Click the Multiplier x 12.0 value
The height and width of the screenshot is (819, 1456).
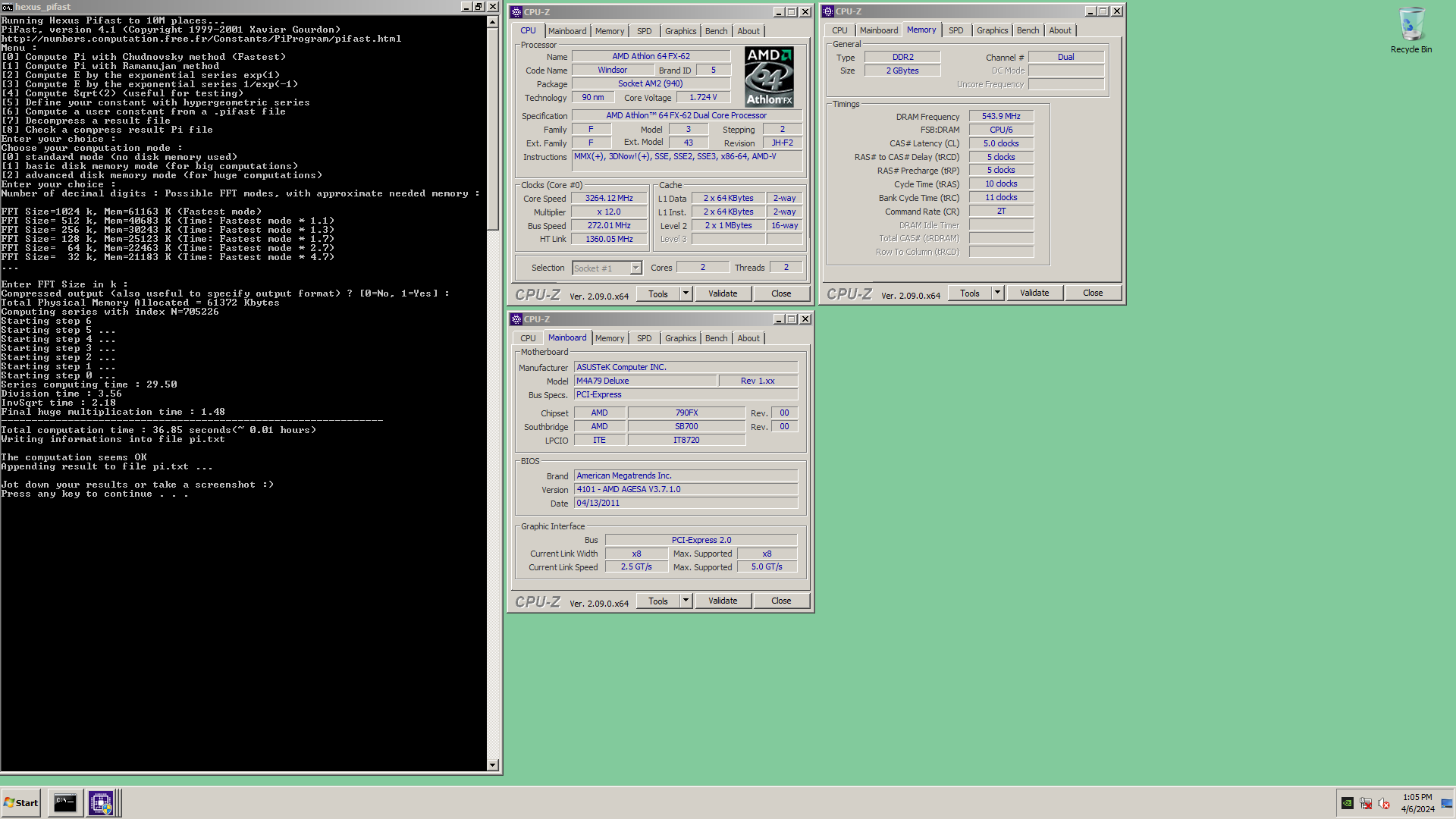[609, 212]
